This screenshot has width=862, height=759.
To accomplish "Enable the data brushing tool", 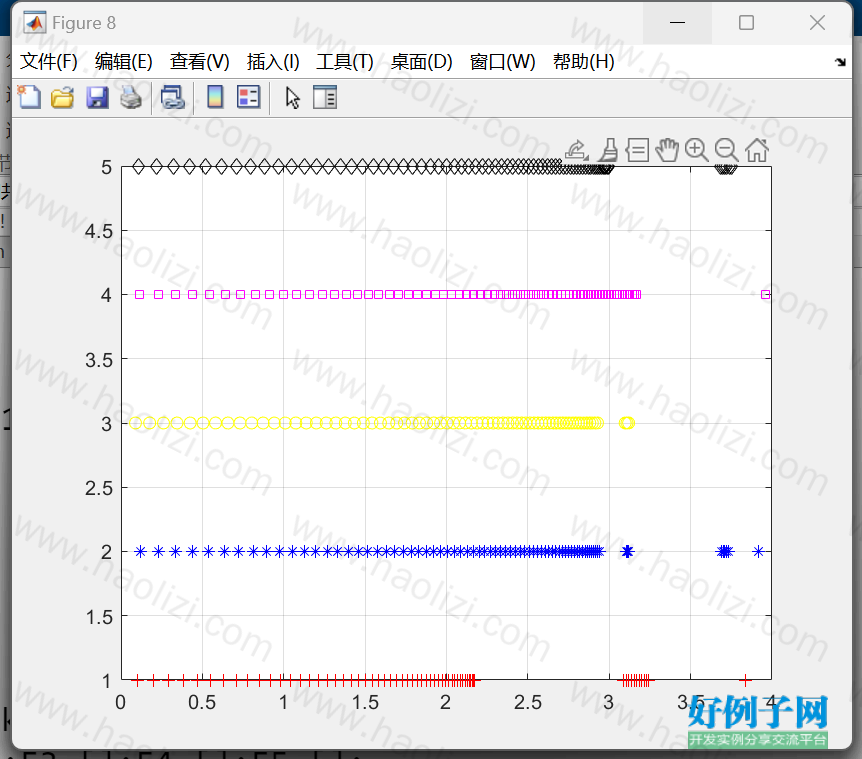I will (x=609, y=150).
